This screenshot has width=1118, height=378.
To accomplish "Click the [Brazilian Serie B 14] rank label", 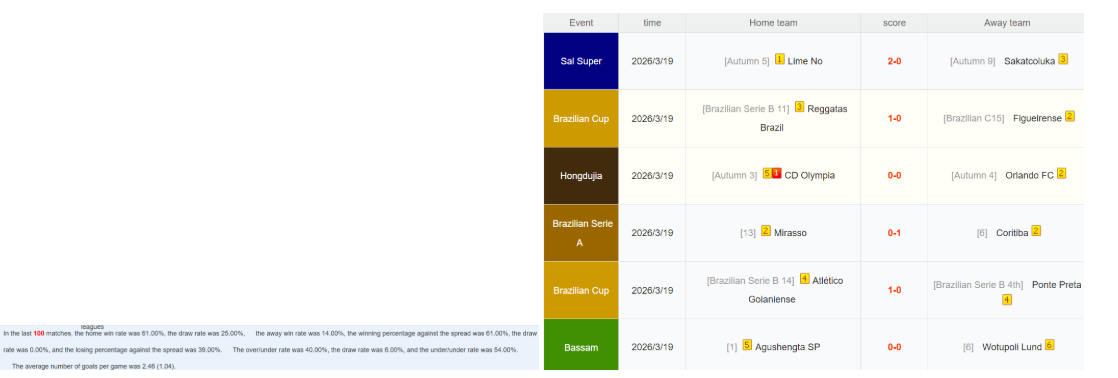I will click(750, 281).
